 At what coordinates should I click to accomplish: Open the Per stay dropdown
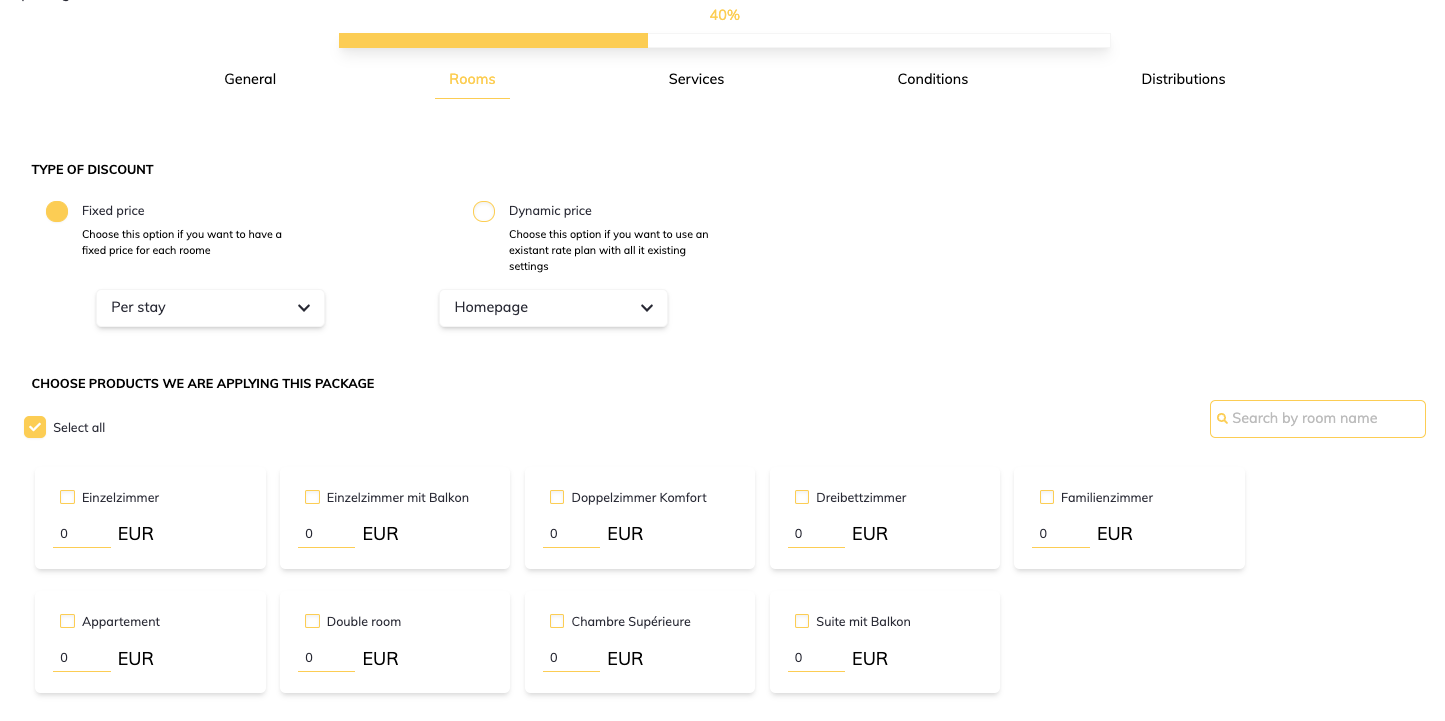pos(210,308)
